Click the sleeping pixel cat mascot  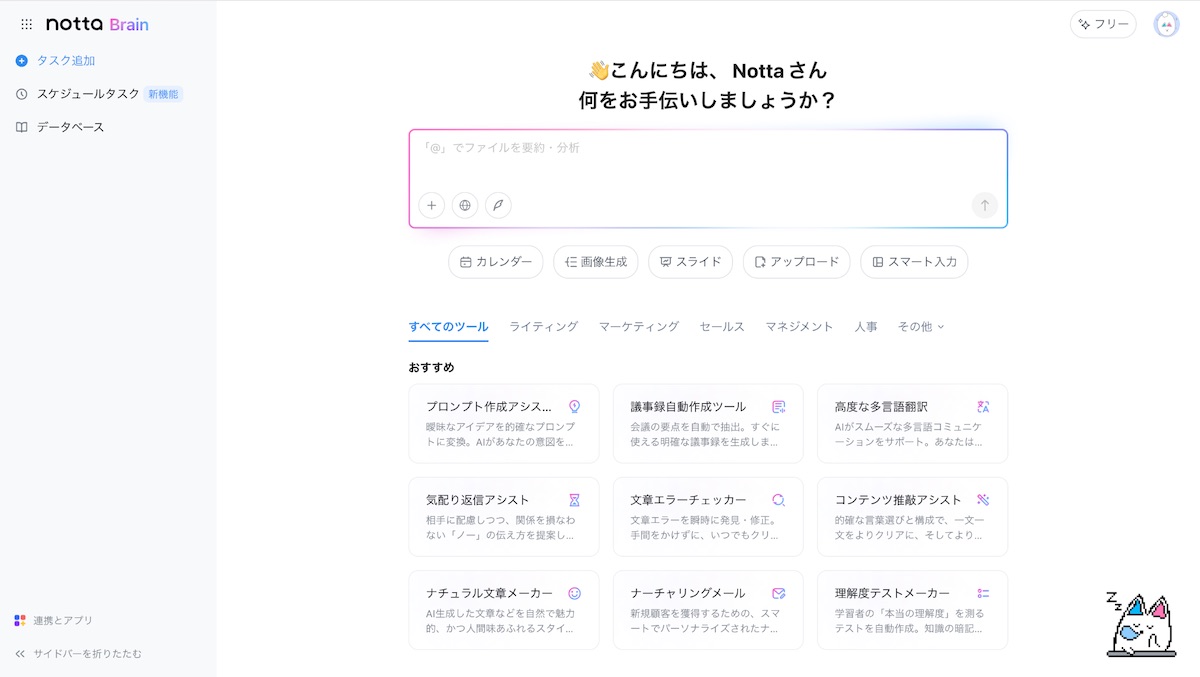coord(1141,625)
